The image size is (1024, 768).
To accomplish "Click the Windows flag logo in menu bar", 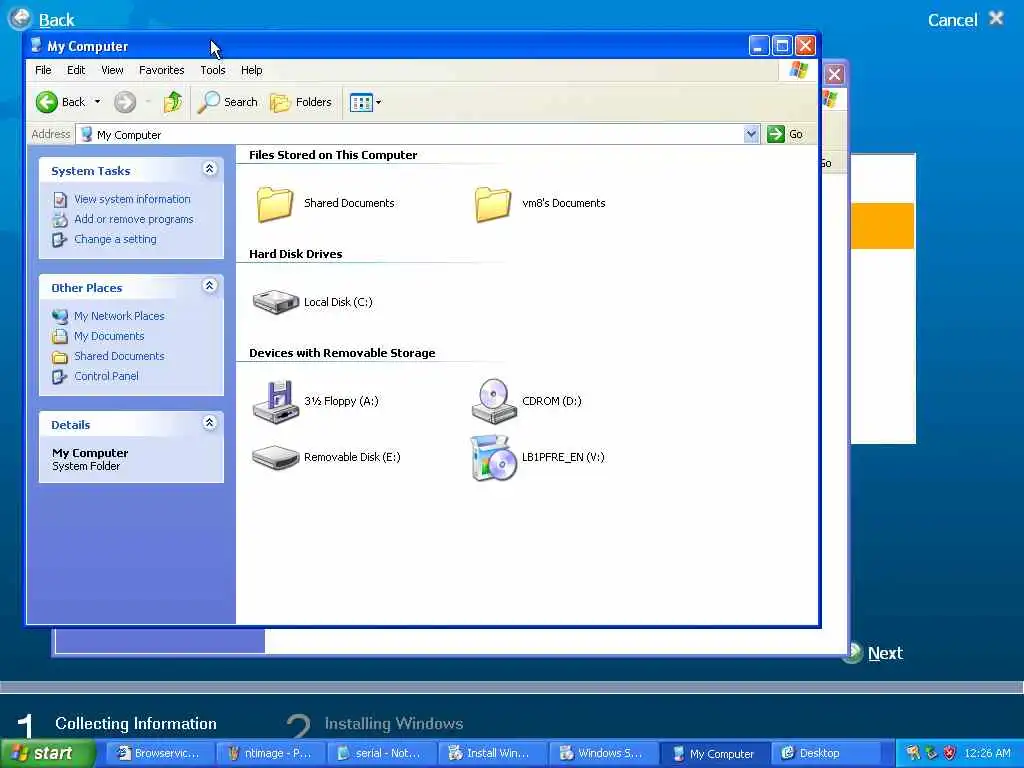I will [798, 70].
